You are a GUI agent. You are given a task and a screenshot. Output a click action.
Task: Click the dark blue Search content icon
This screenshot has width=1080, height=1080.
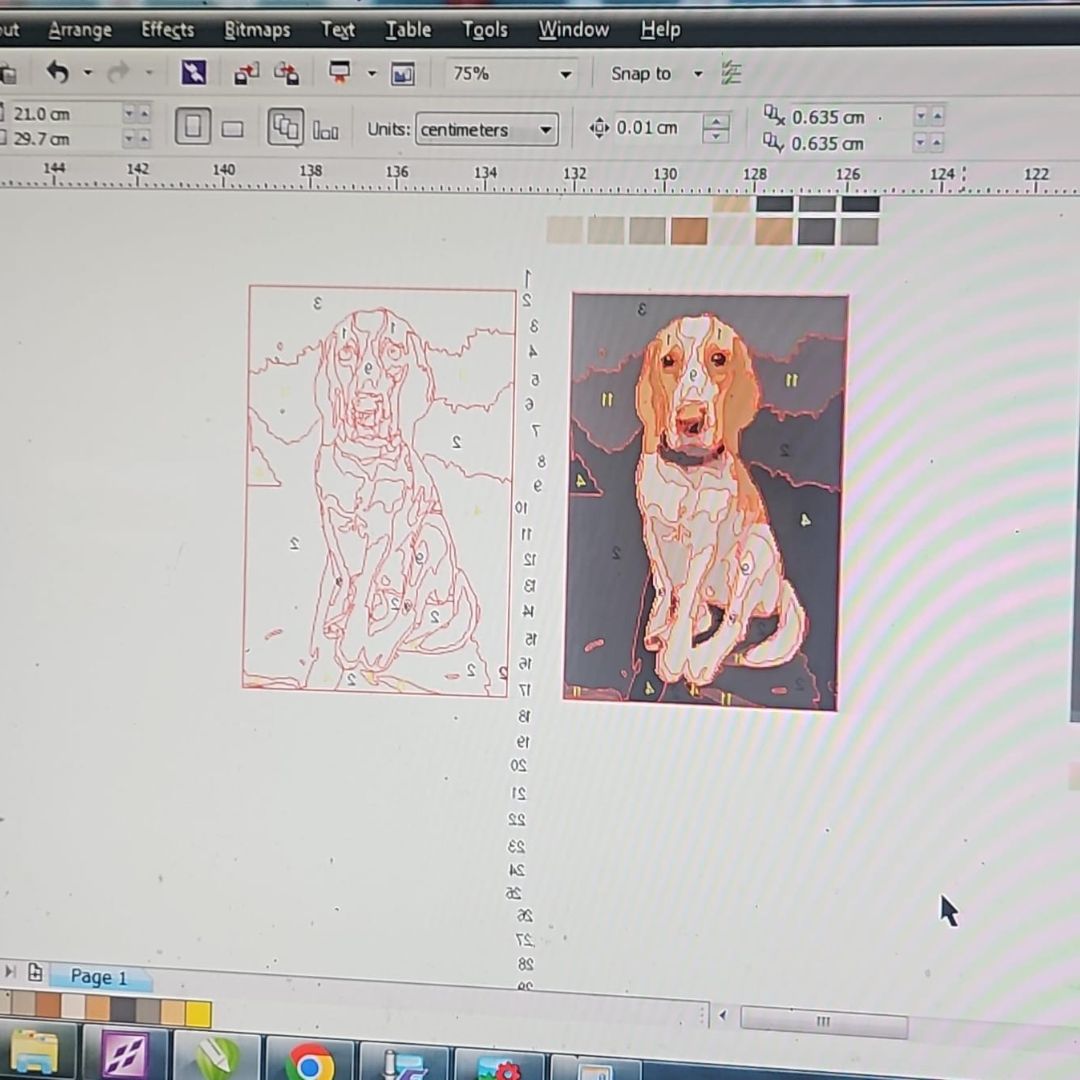[x=194, y=72]
